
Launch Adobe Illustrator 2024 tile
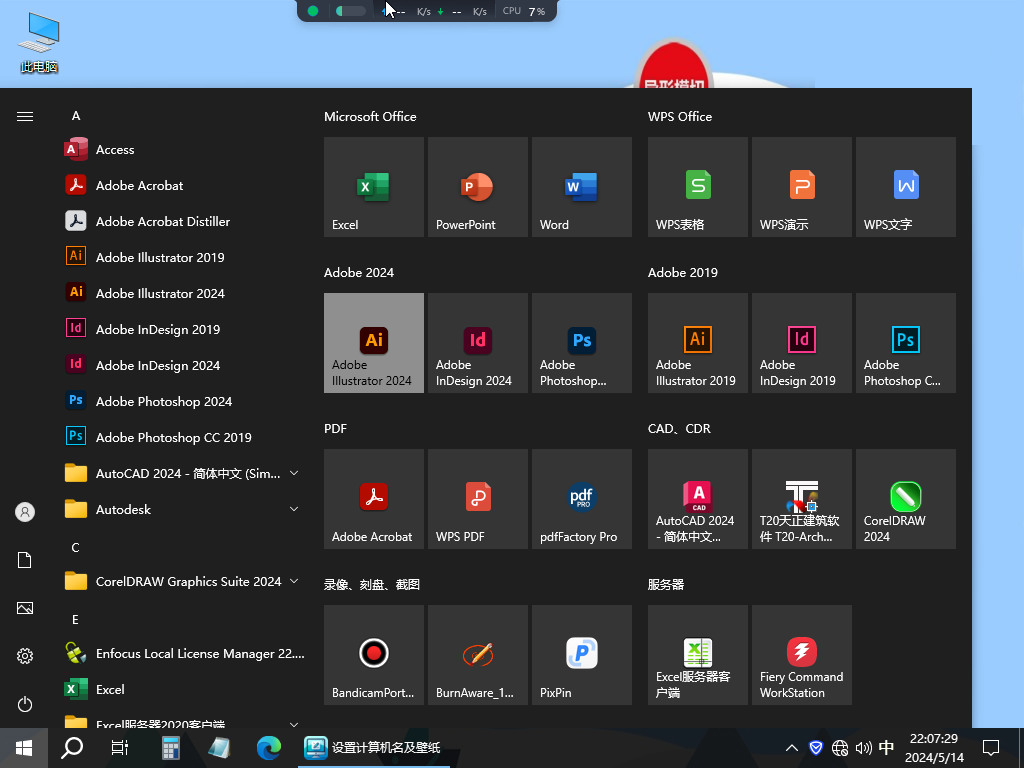[x=374, y=343]
